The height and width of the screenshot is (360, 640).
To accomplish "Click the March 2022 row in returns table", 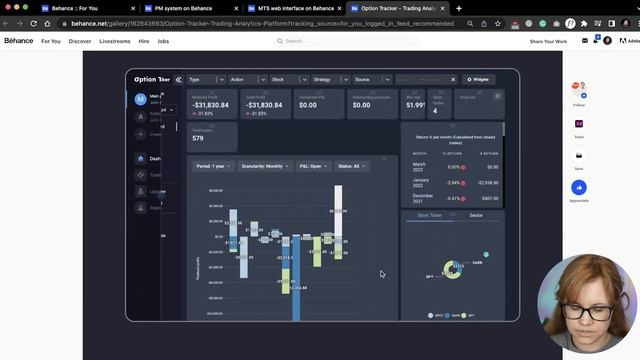I will [x=455, y=167].
